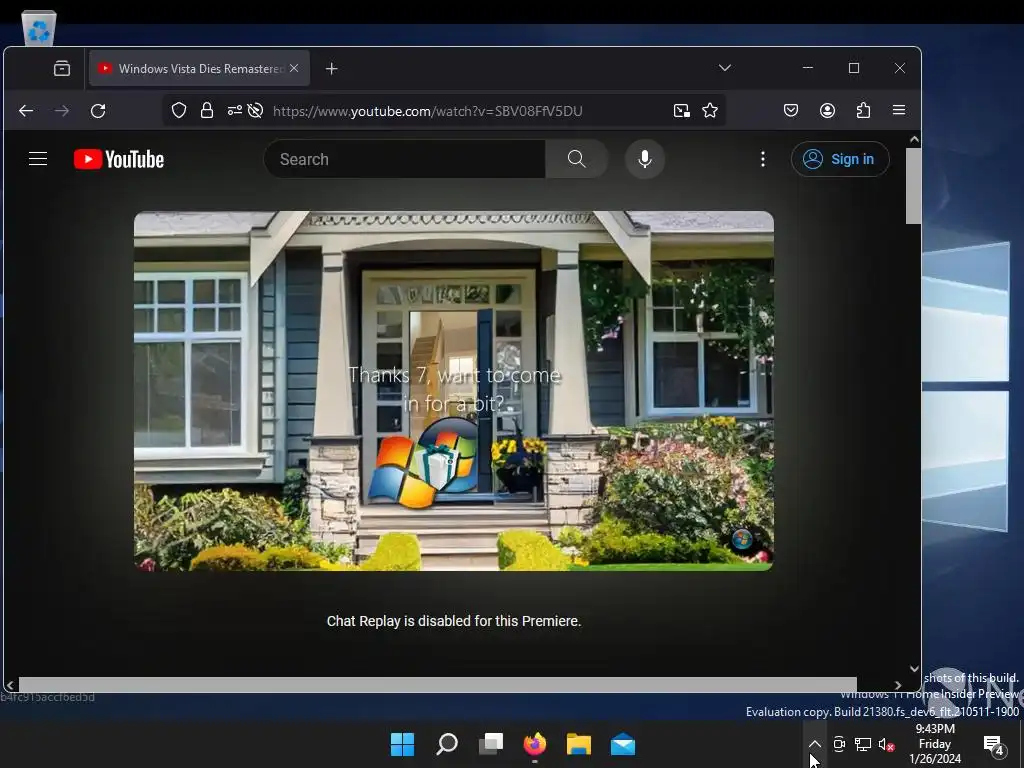1024x768 pixels.
Task: Click the scroll left arrow
Action: point(10,685)
